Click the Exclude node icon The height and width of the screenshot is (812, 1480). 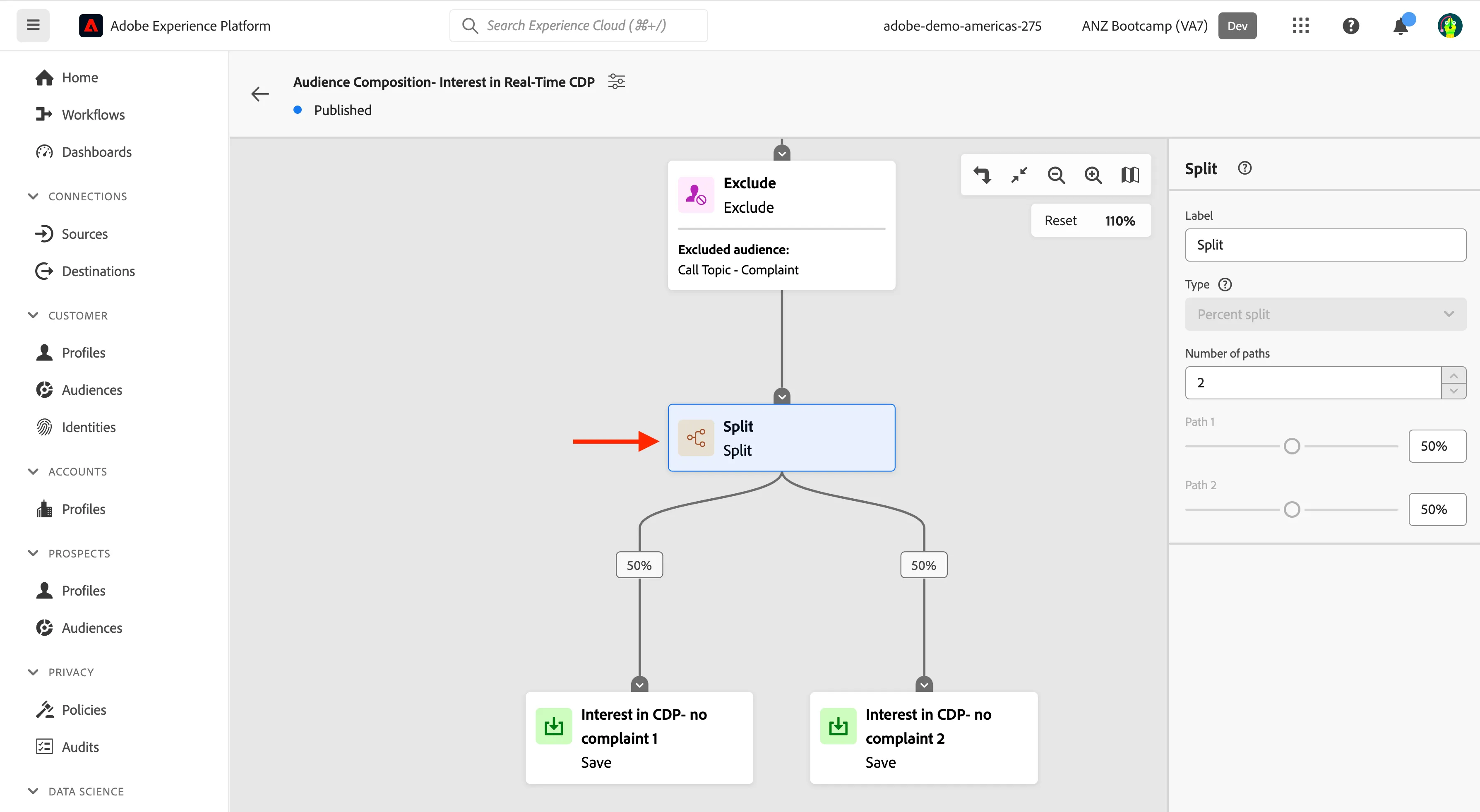pos(696,195)
